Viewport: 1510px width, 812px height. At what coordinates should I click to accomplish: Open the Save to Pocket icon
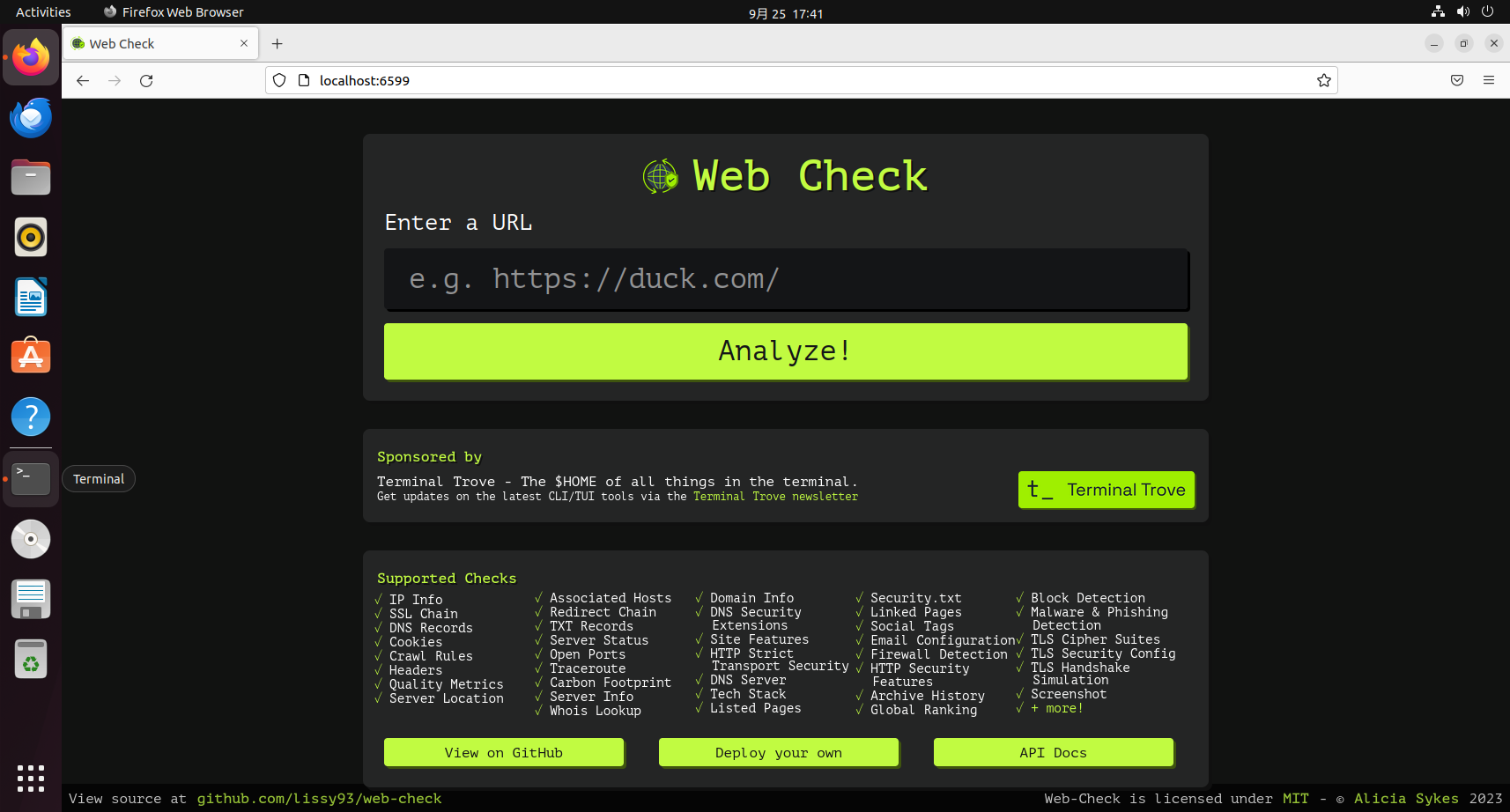click(1457, 81)
